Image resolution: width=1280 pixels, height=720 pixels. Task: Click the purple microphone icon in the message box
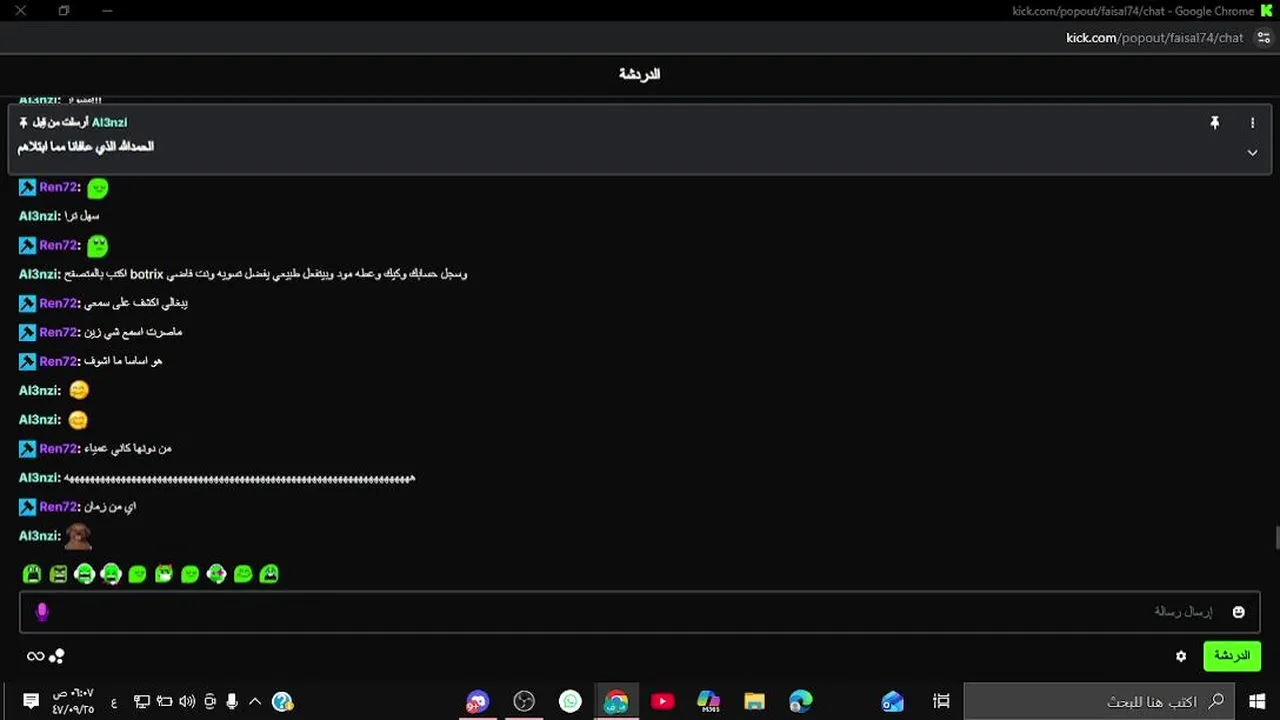click(x=42, y=611)
